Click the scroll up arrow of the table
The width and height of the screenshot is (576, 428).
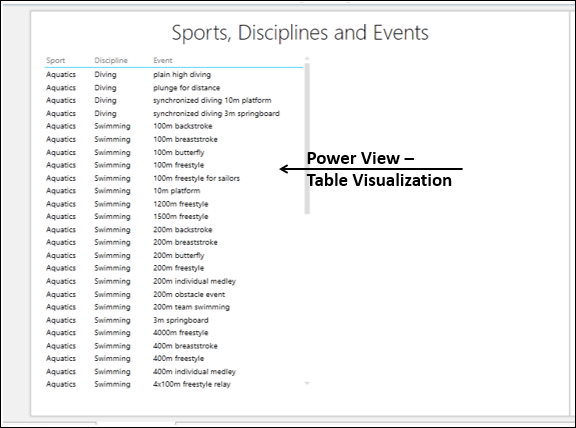coord(307,59)
